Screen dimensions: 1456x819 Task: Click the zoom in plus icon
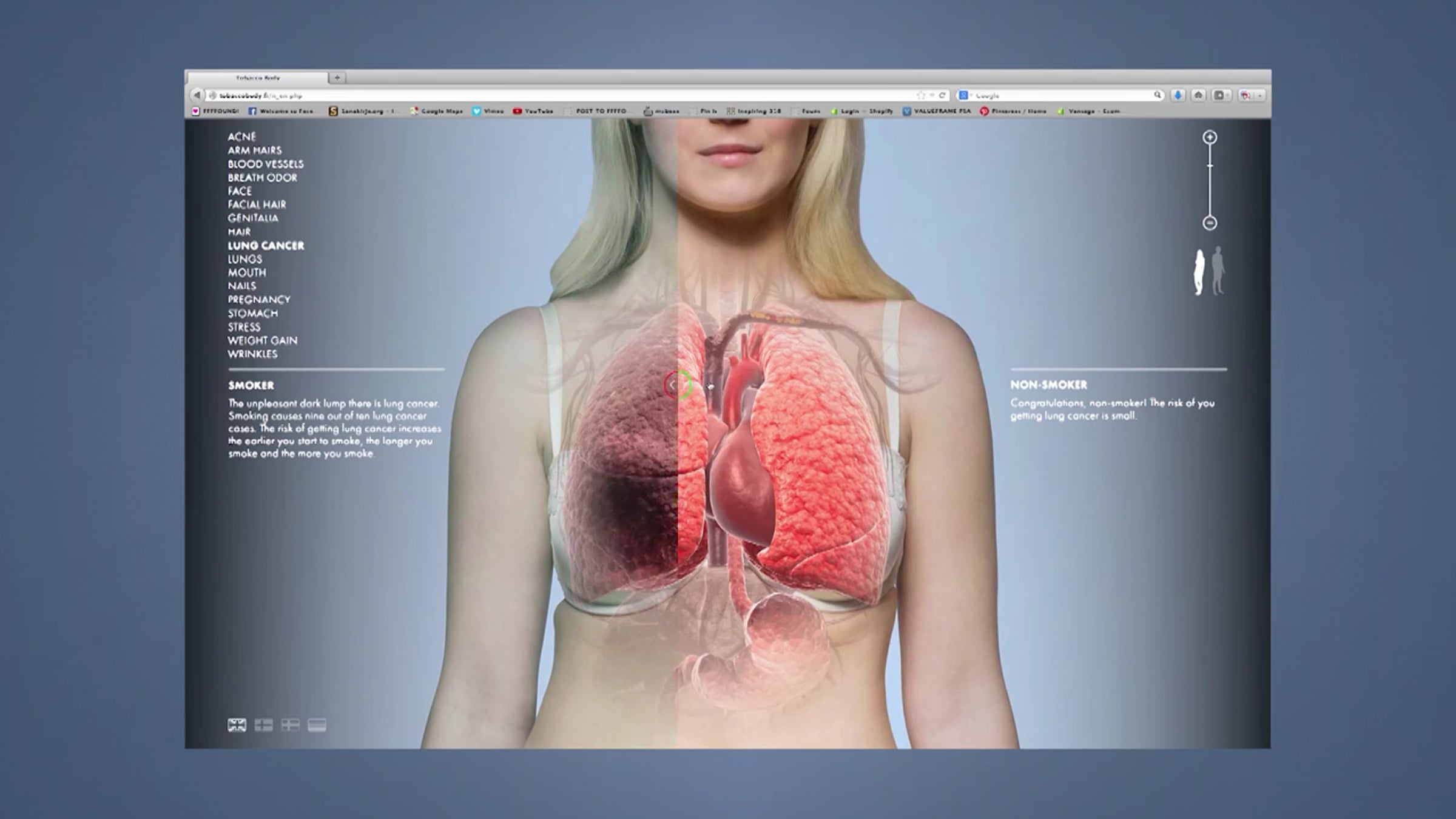point(1210,138)
